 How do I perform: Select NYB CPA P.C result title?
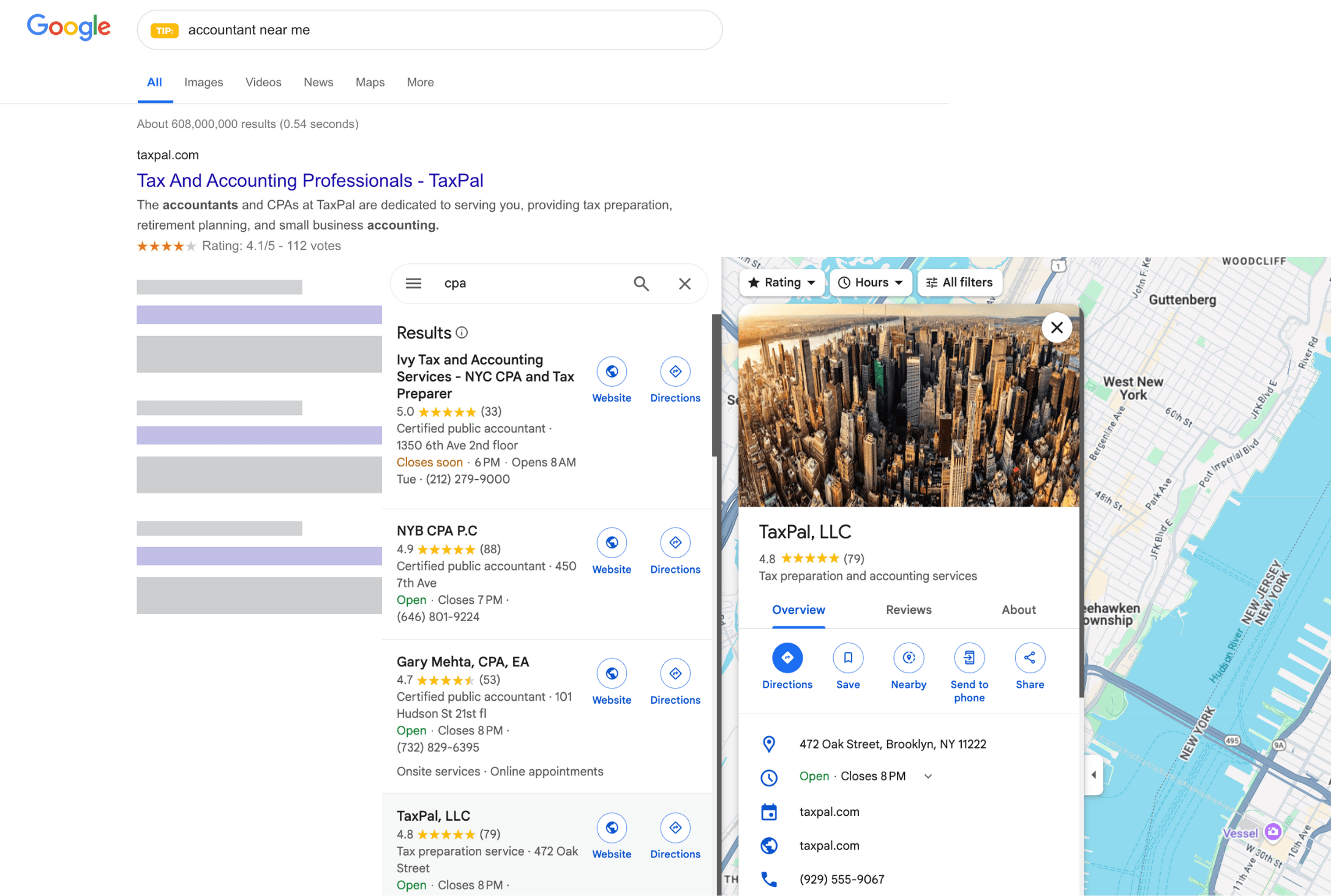(x=437, y=531)
